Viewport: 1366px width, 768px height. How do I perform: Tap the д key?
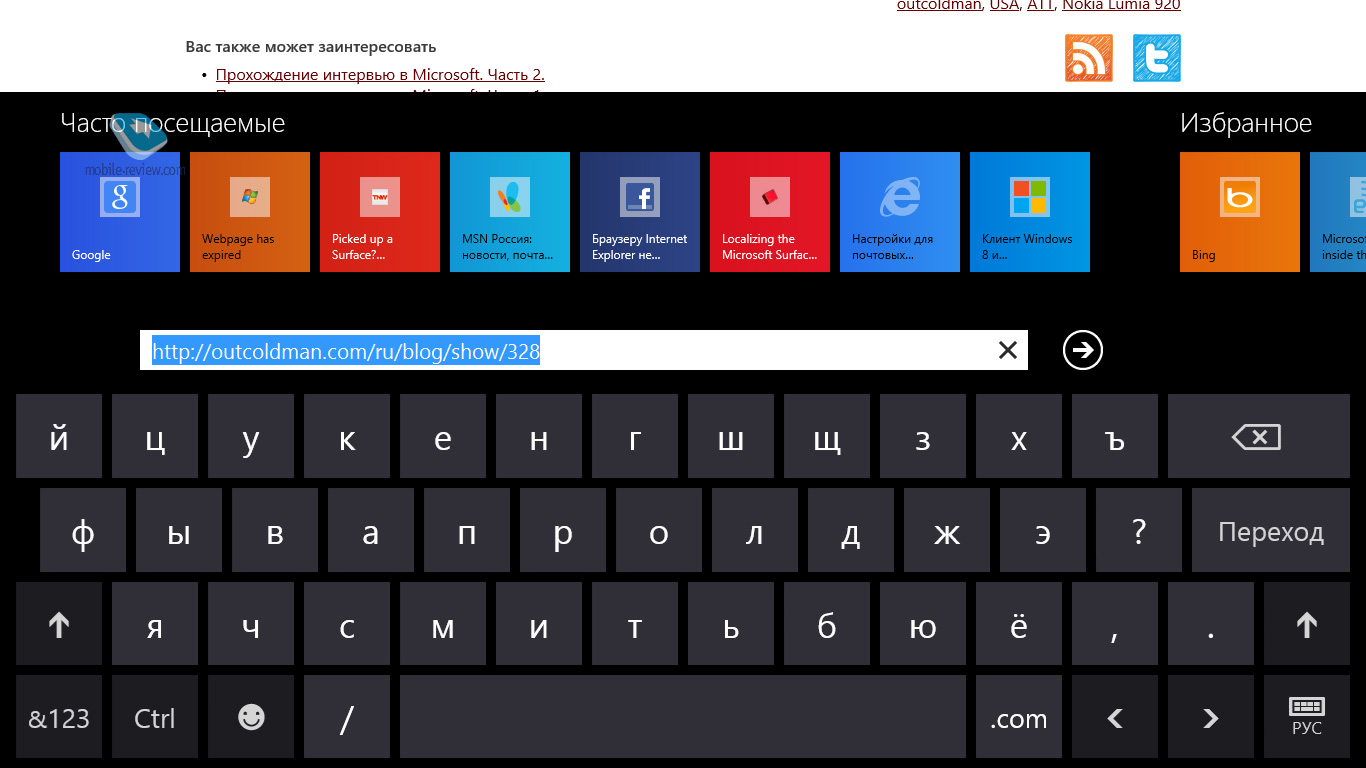[x=851, y=530]
